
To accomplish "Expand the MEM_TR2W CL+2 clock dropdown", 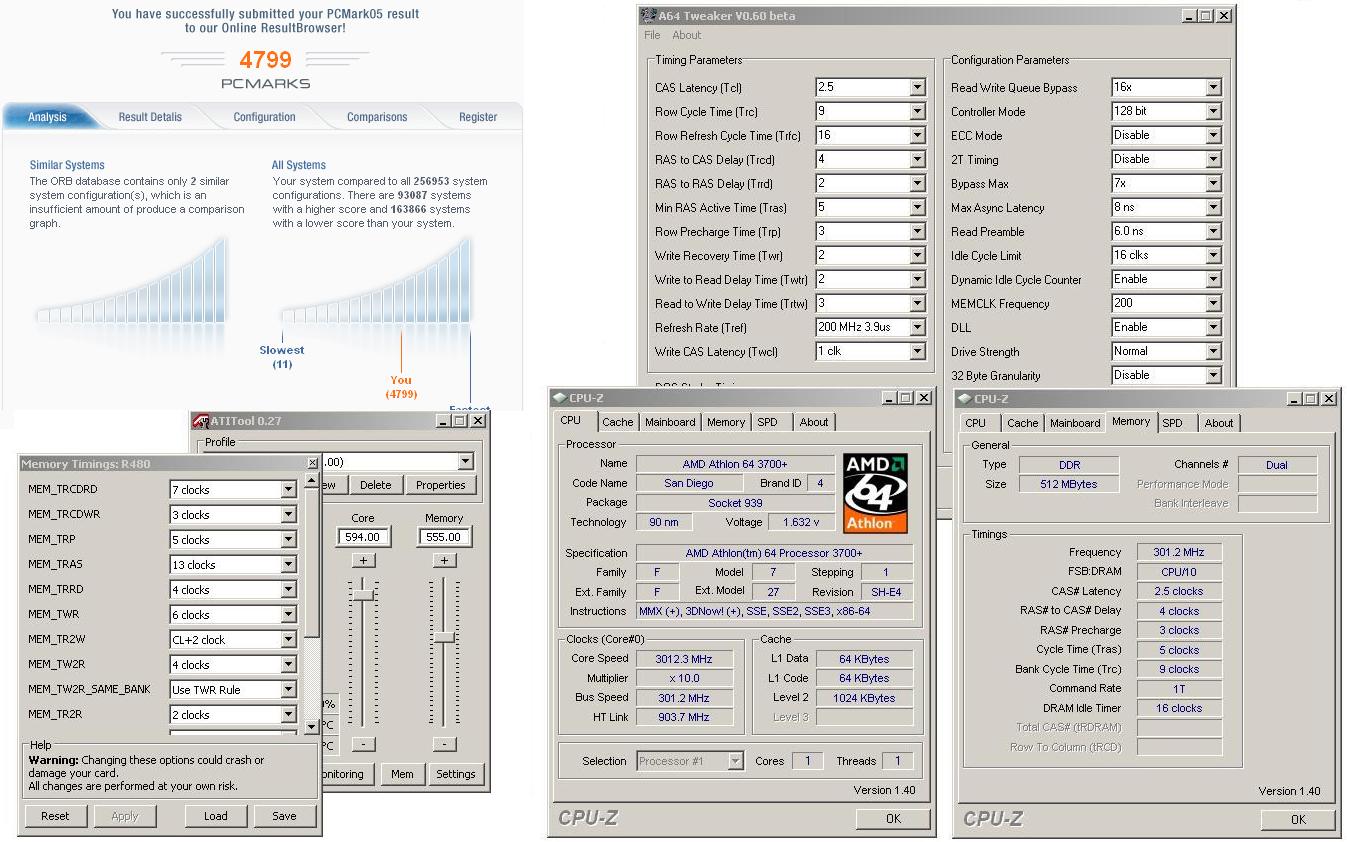I will 288,640.
